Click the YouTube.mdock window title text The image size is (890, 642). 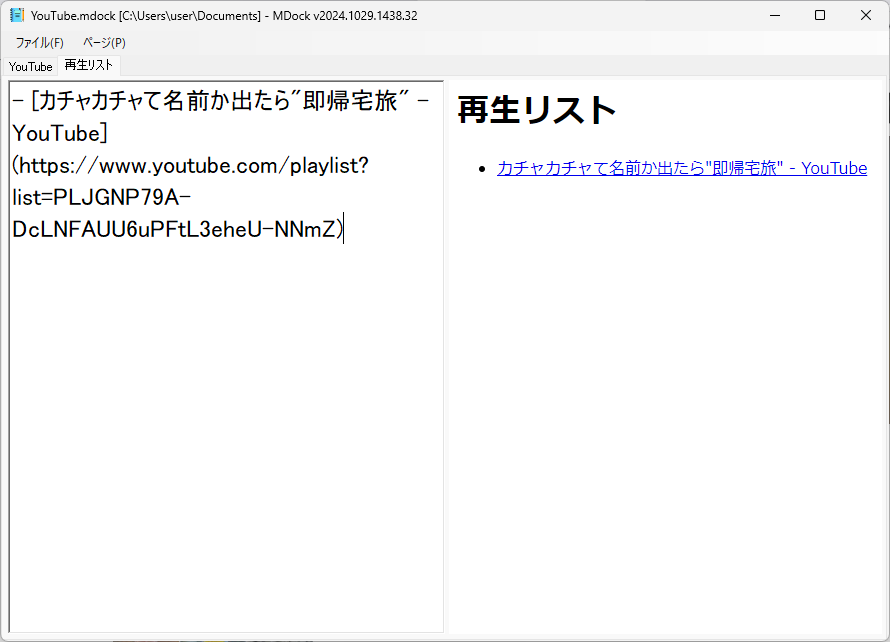(x=224, y=16)
